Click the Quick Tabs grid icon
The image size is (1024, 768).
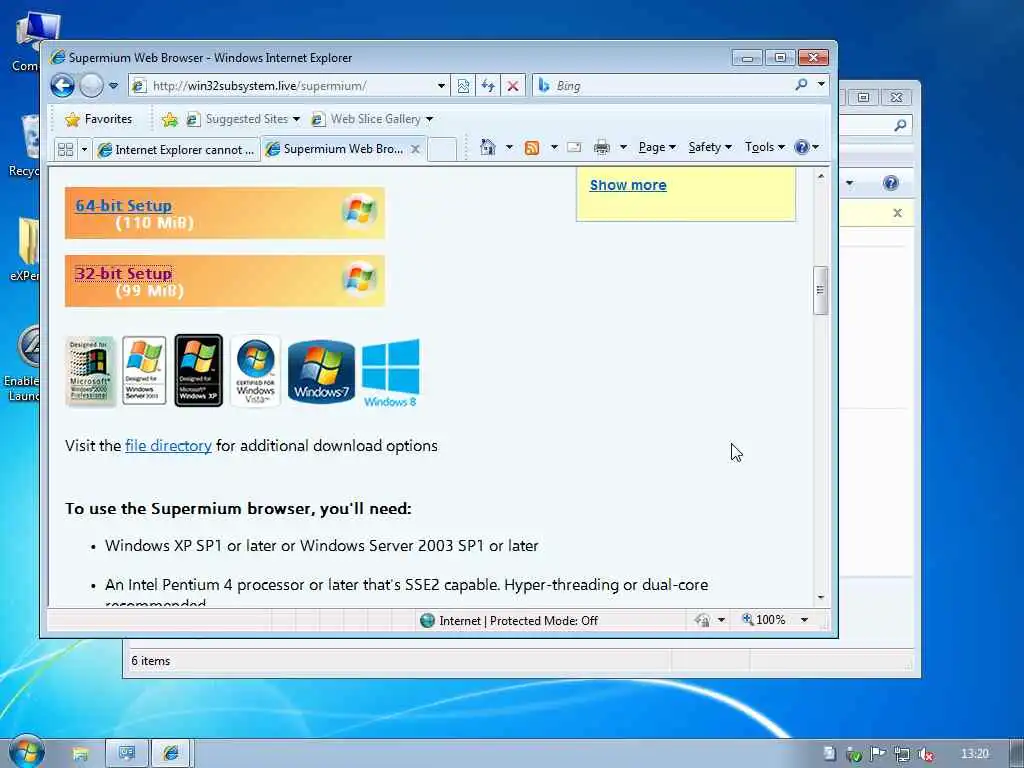[x=65, y=150]
